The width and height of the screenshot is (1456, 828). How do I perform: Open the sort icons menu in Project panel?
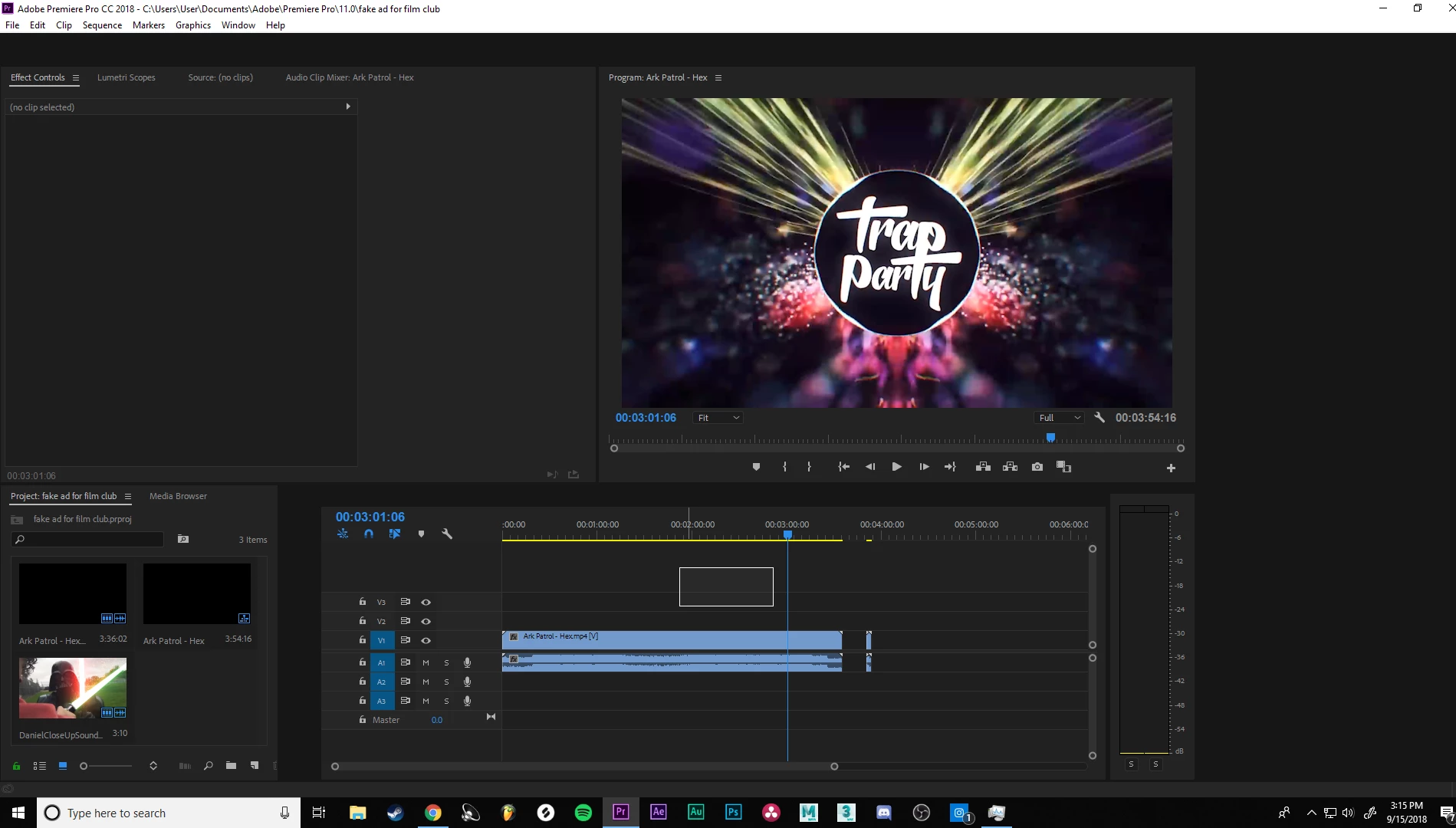pos(153,766)
